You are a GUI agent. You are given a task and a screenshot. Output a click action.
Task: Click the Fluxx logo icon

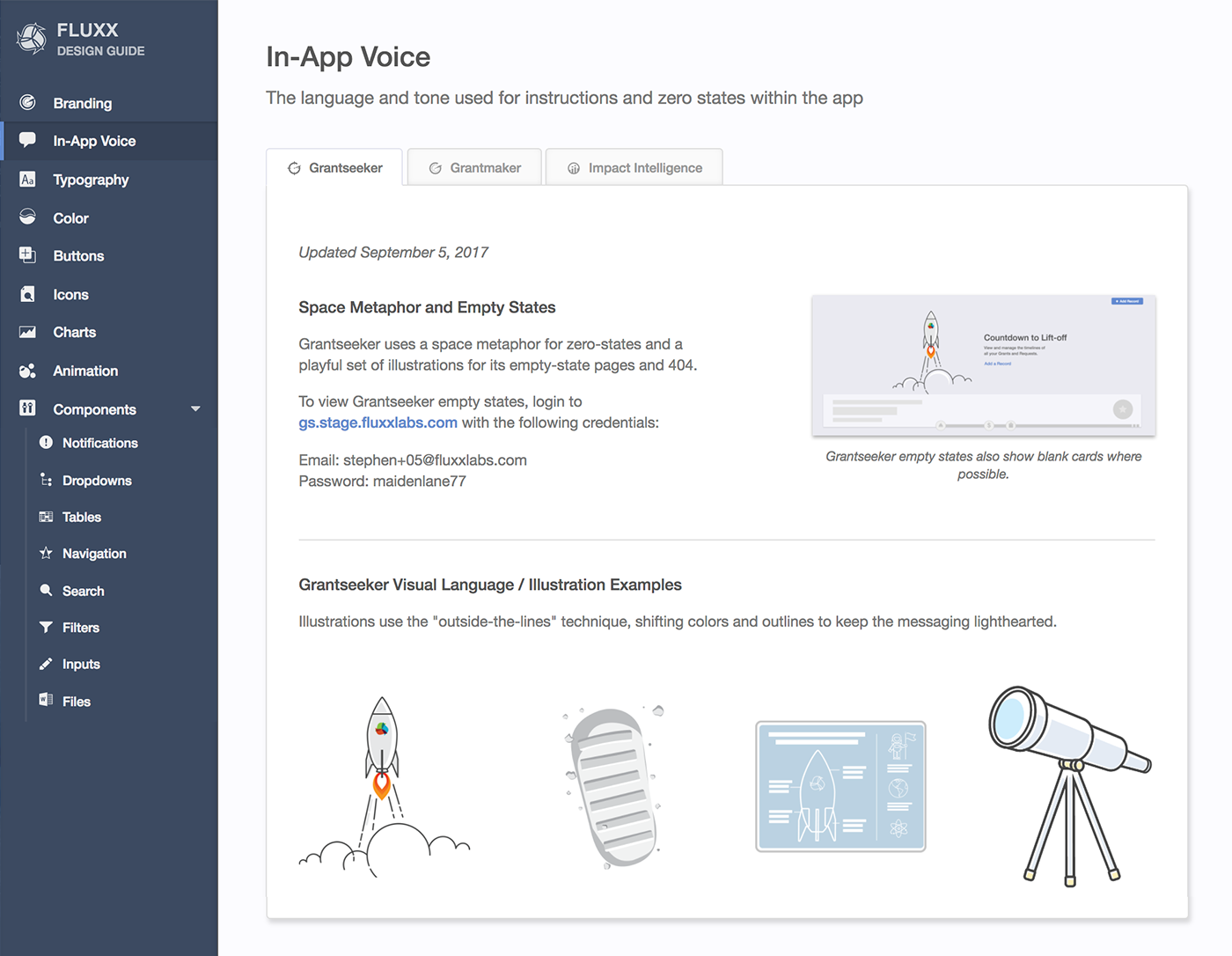pos(32,39)
